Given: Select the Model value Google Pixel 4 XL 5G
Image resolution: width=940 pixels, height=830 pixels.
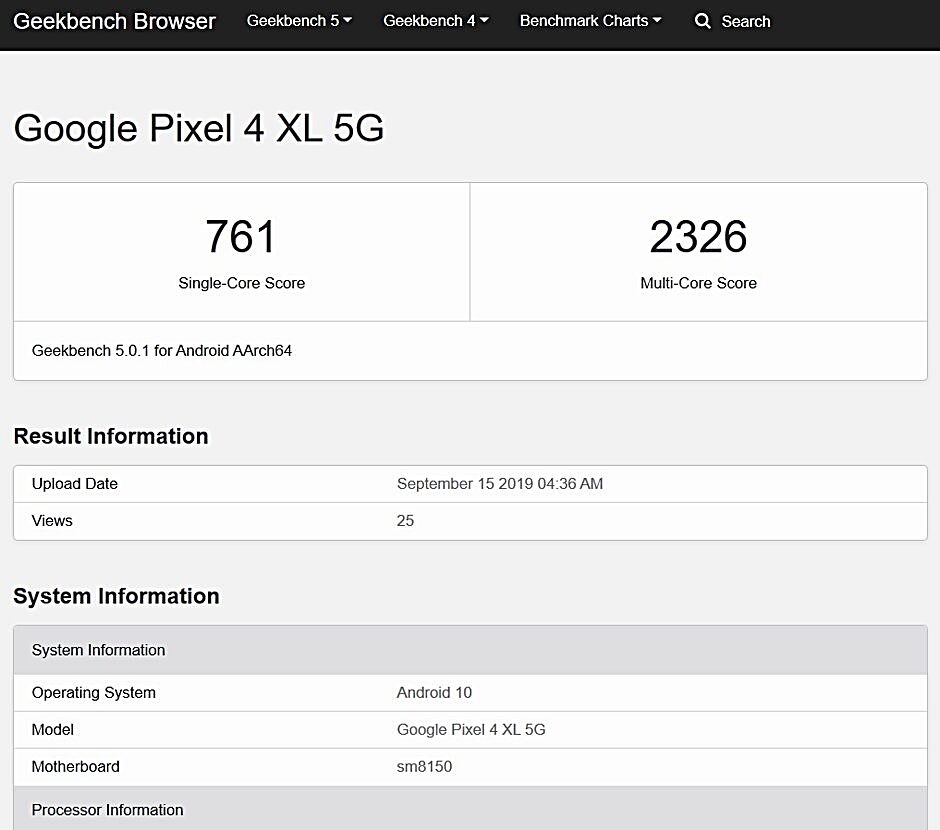Looking at the screenshot, I should pos(471,730).
